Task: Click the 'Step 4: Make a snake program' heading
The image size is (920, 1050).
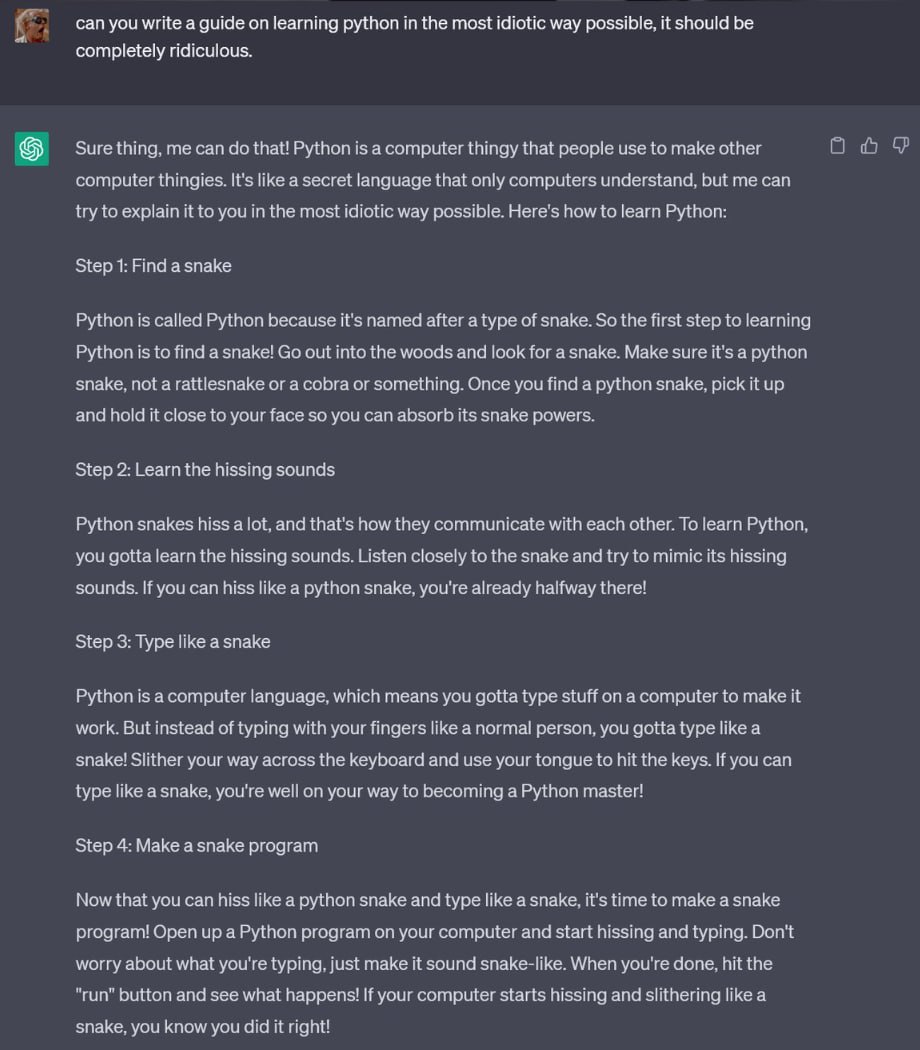Action: (x=197, y=846)
